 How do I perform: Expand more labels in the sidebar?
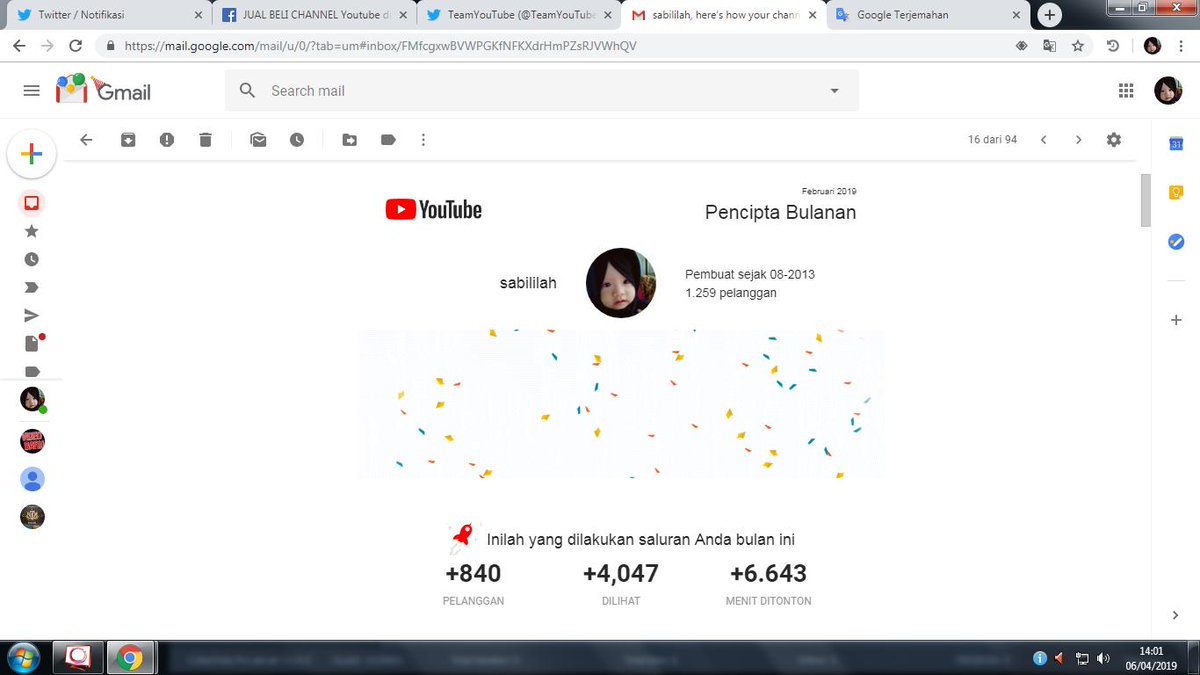[31, 371]
